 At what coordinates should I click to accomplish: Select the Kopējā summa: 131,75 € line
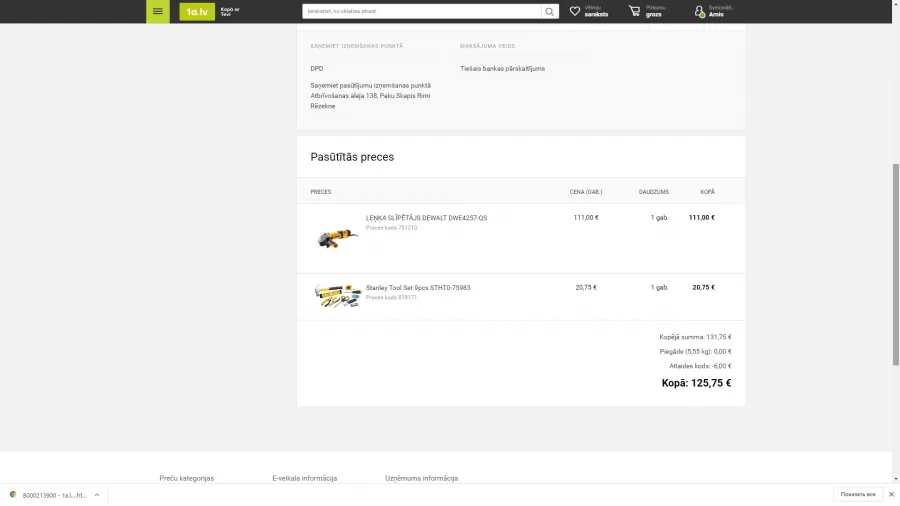coord(696,337)
